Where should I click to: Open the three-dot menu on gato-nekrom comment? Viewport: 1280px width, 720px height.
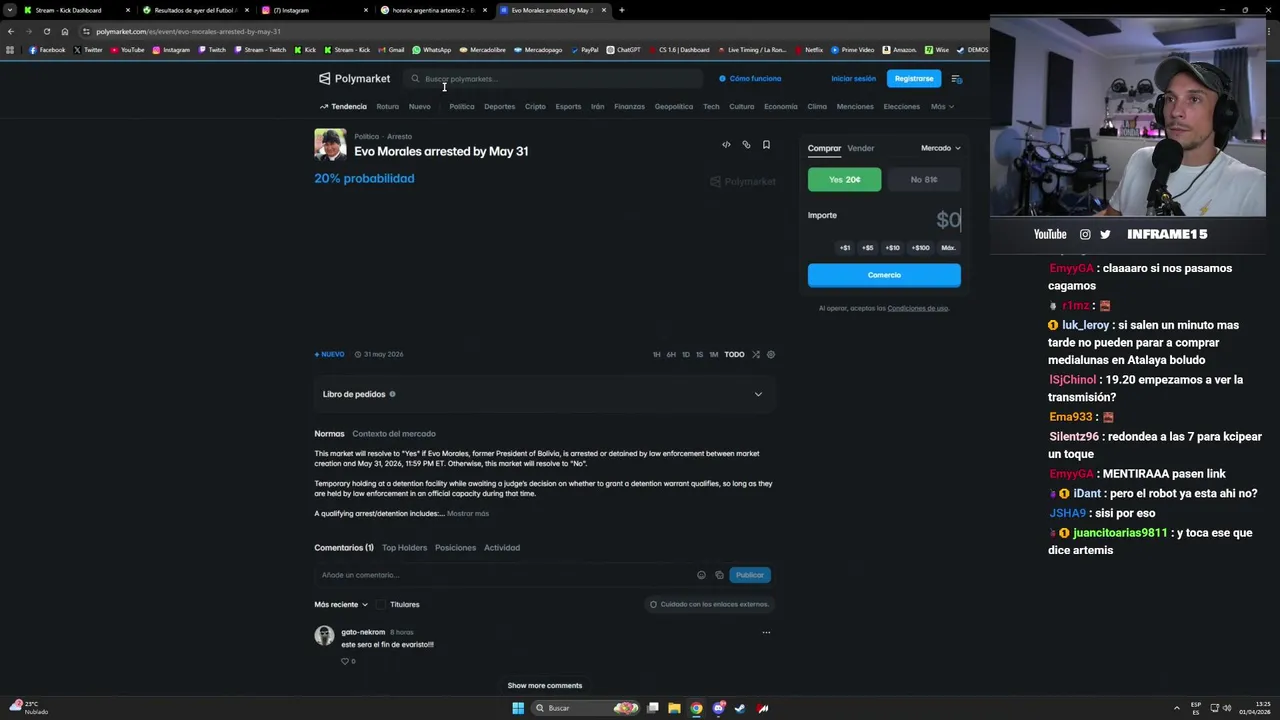coord(766,632)
